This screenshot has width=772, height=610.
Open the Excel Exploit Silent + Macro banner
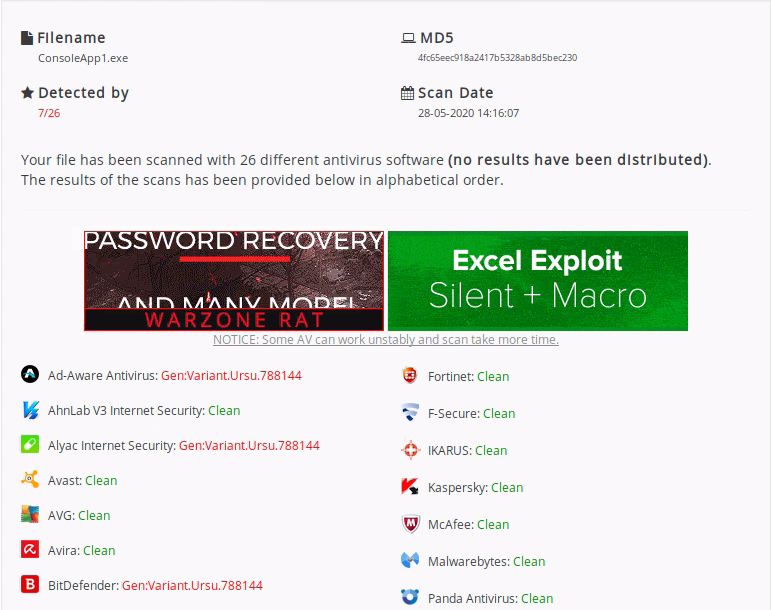[538, 281]
